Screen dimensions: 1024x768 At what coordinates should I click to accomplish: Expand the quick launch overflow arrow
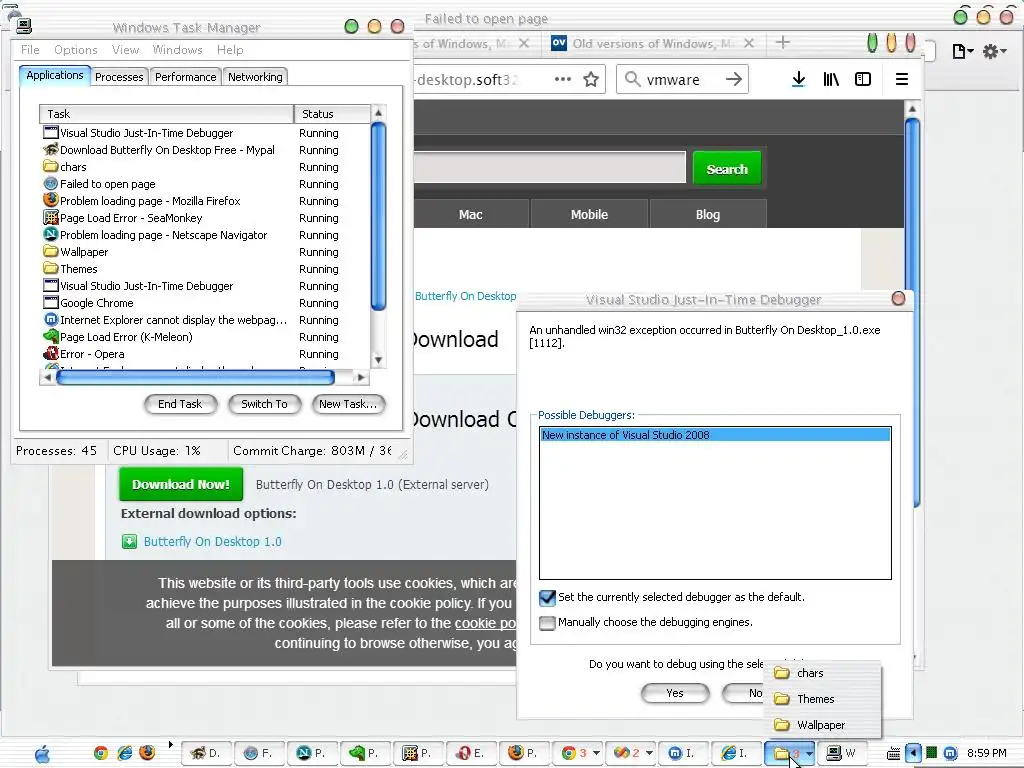(170, 744)
